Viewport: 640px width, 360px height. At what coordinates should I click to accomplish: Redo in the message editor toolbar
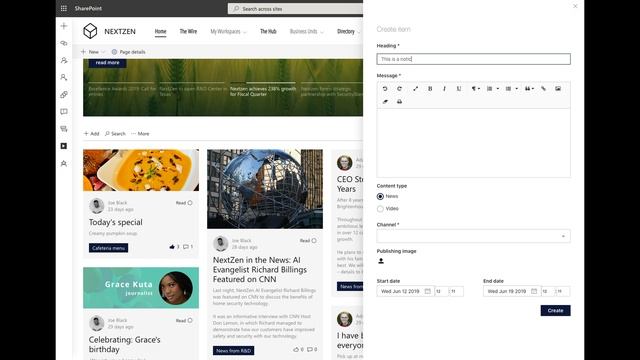tap(400, 89)
